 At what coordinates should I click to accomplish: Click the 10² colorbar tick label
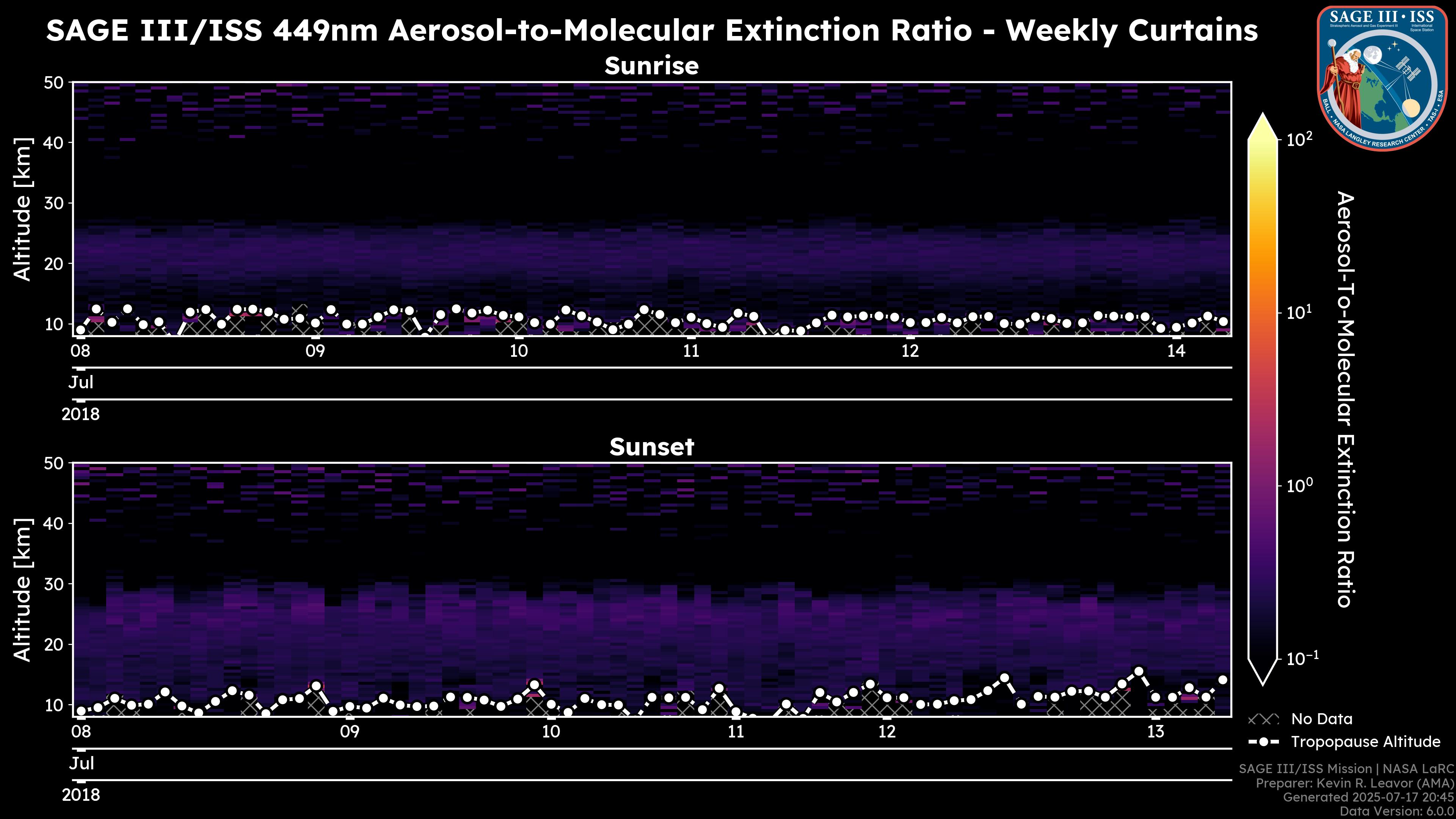pos(1299,139)
